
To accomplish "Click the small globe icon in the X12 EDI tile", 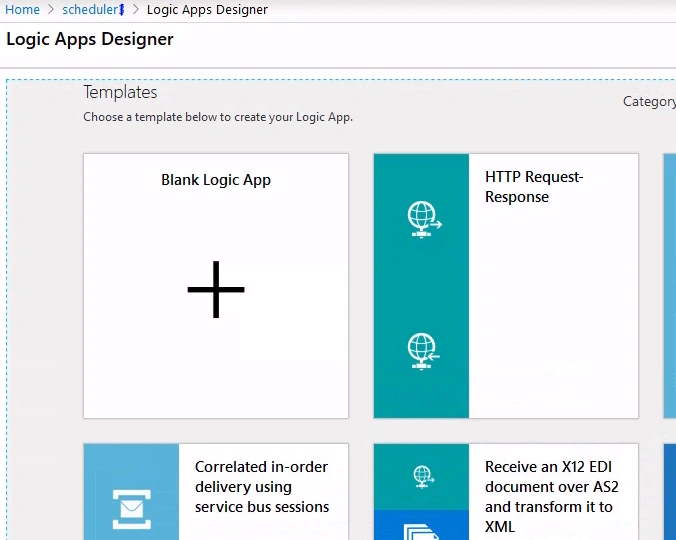I will pos(423,477).
